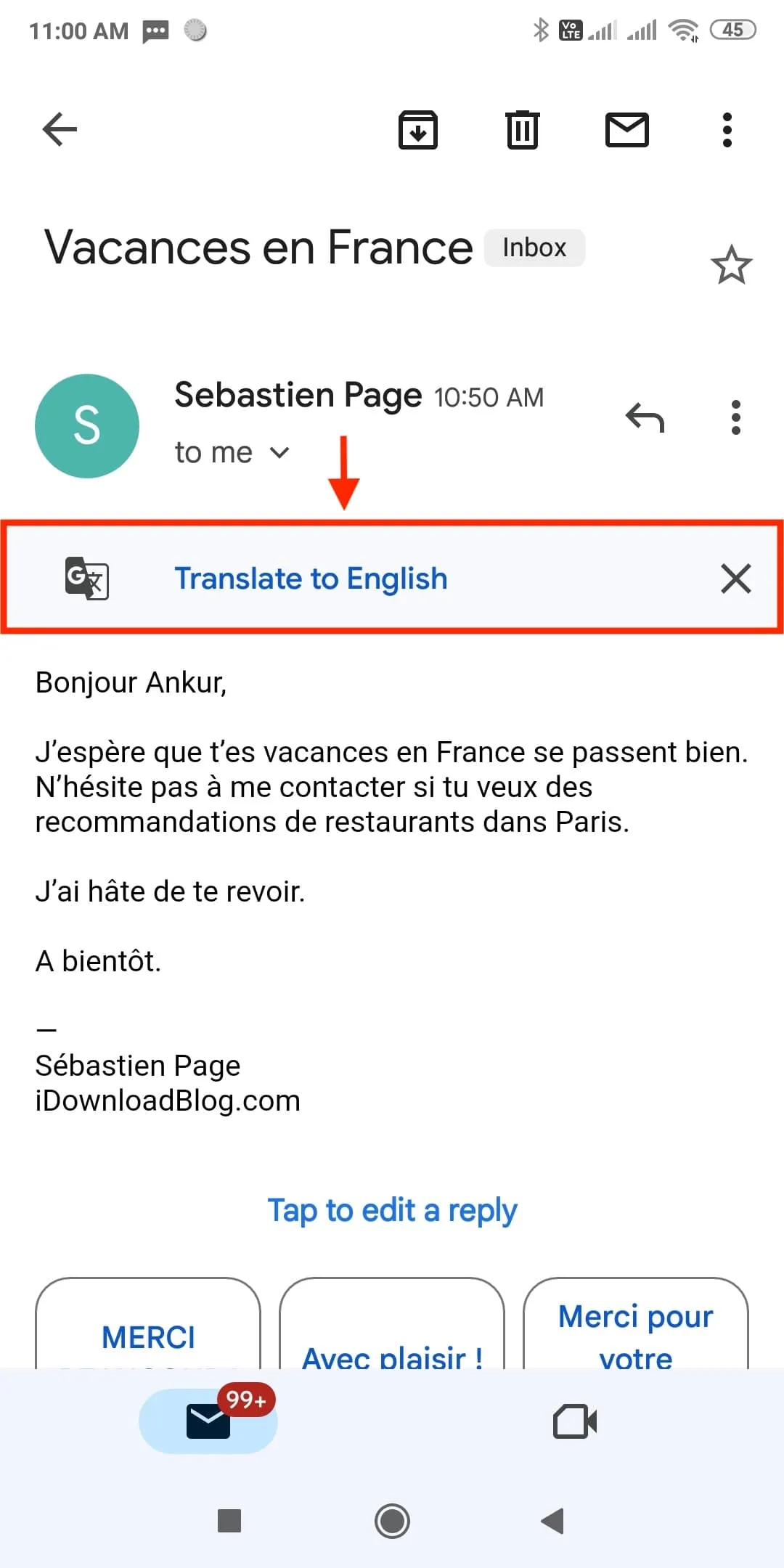Screen dimensions: 784x1568
Task: Reply to Sebastien Page with arrow icon
Action: (x=645, y=417)
